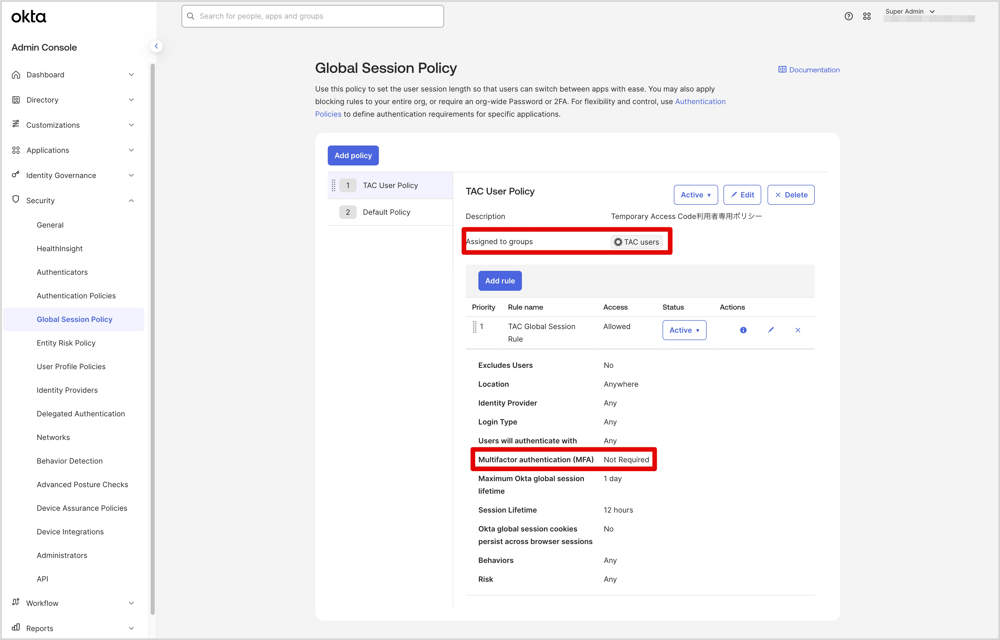Click the Customizations icon in sidebar

pyautogui.click(x=16, y=124)
